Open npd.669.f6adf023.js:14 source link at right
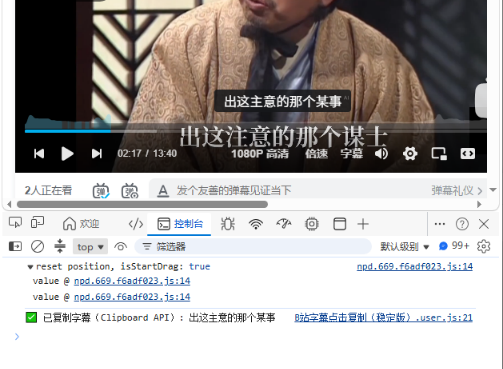Viewport: 503px width, 369px height. coord(415,267)
